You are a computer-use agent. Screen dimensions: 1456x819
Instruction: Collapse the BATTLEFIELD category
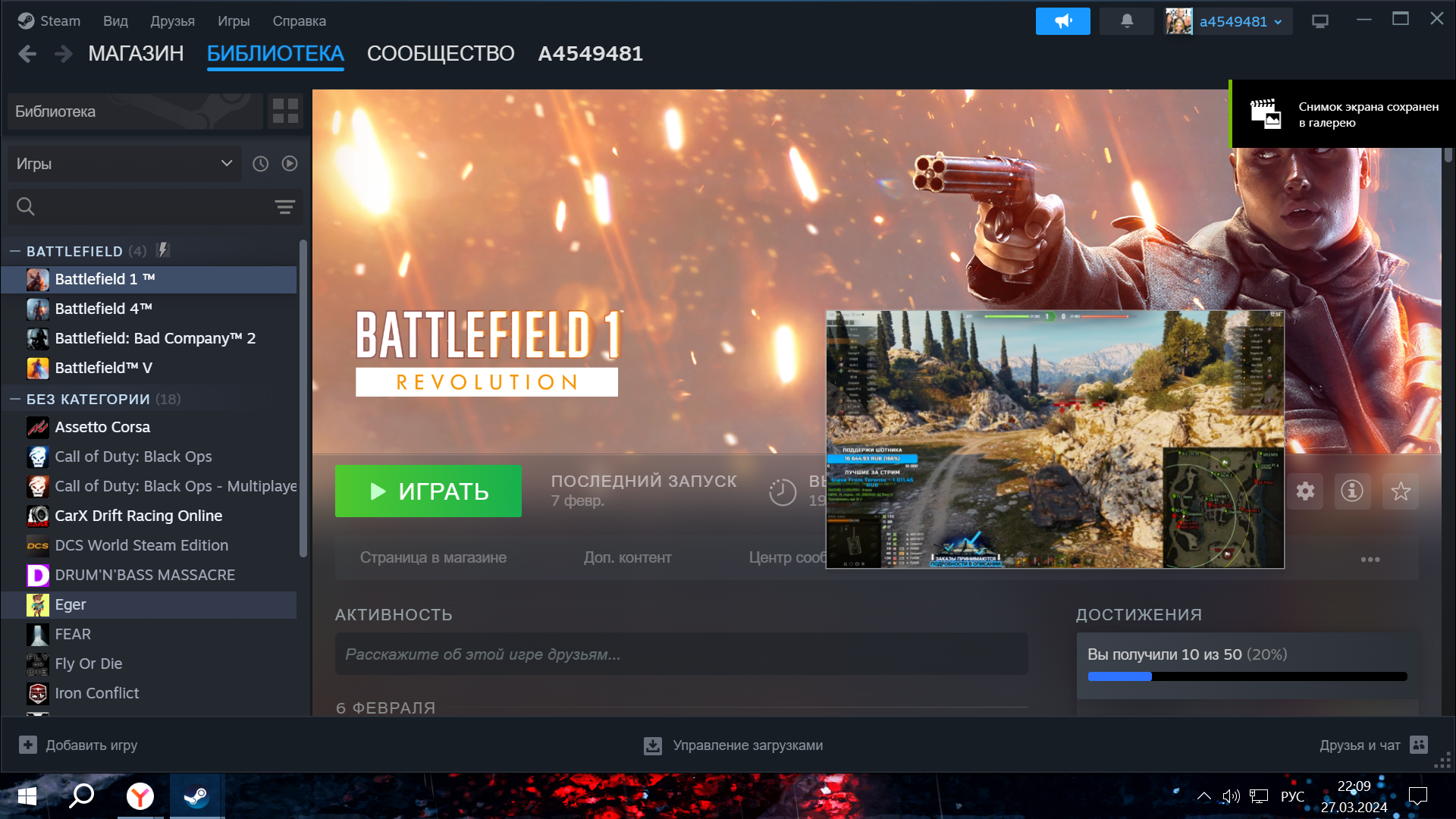14,251
